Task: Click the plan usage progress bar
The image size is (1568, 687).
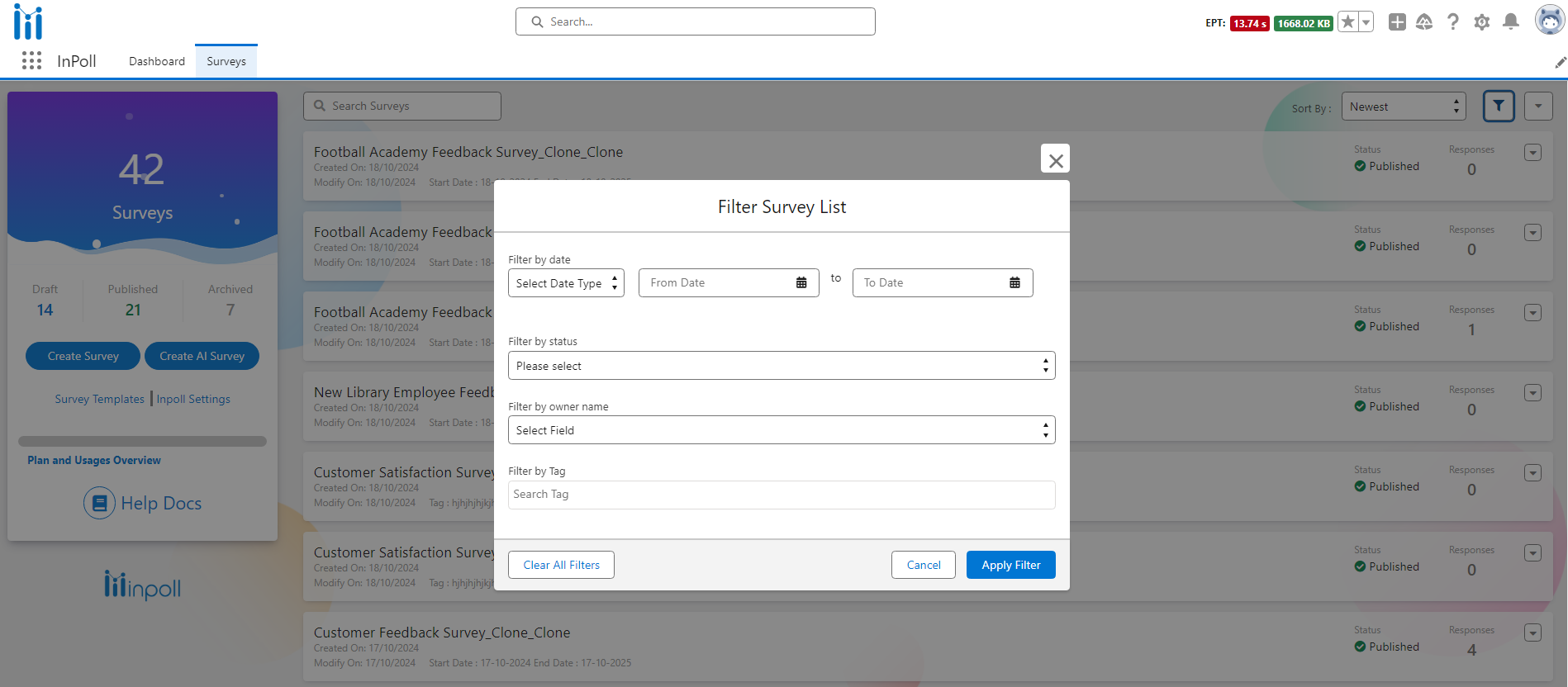Action: [x=142, y=441]
